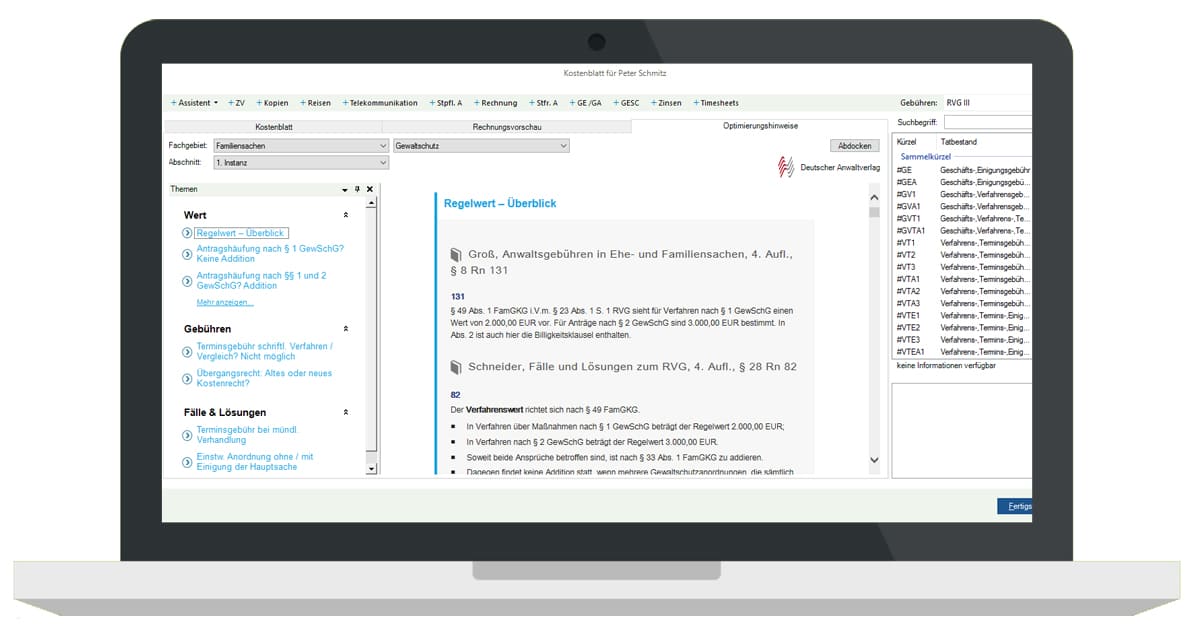Screen dimensions: 1200x638
Task: Close the Themen panel with the X icon
Action: 370,189
